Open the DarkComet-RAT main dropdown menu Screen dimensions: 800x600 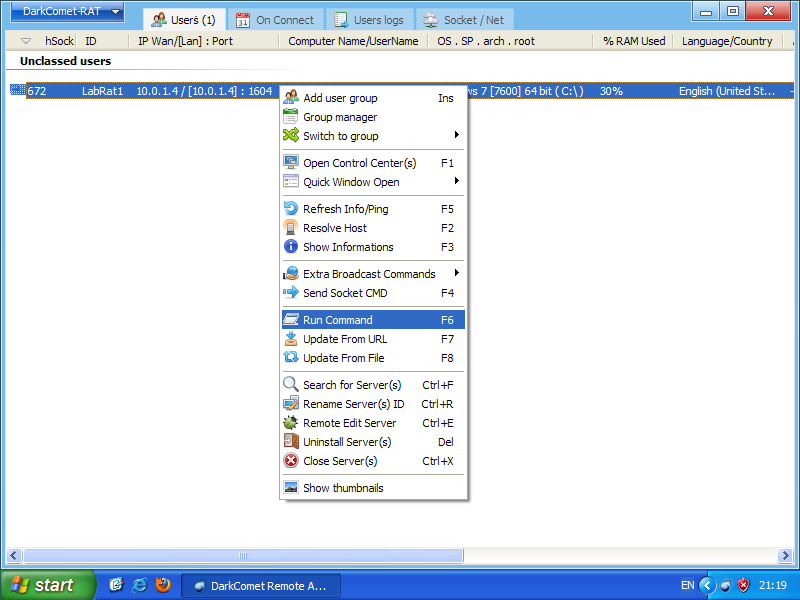point(67,11)
